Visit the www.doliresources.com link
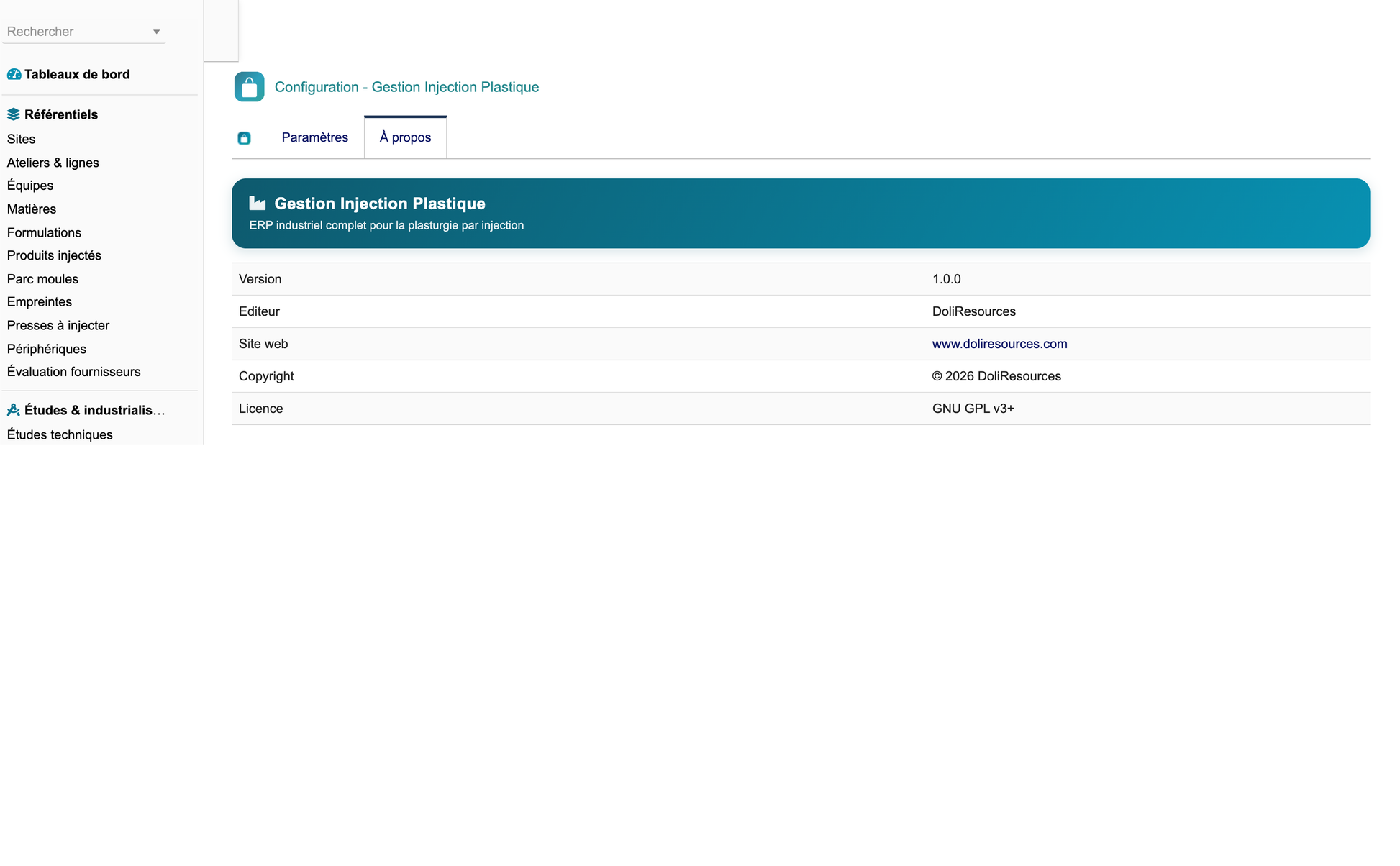 point(999,344)
